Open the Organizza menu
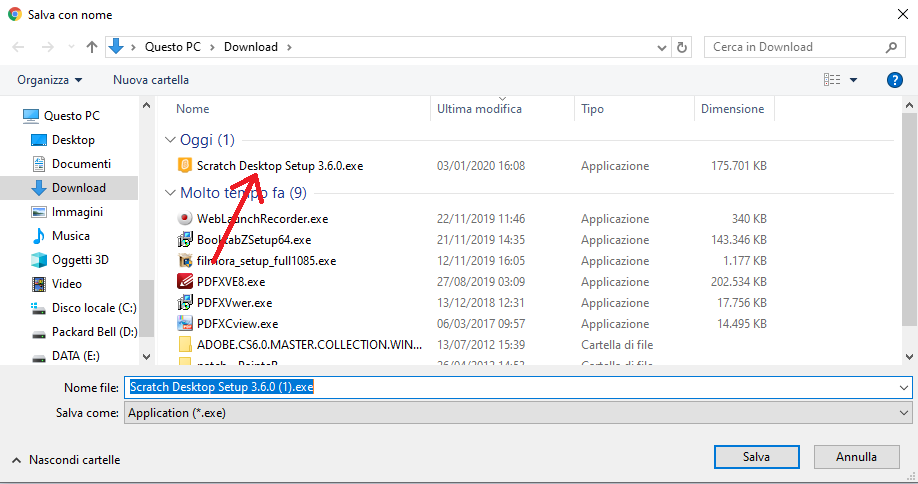This screenshot has width=918, height=484. [x=49, y=80]
